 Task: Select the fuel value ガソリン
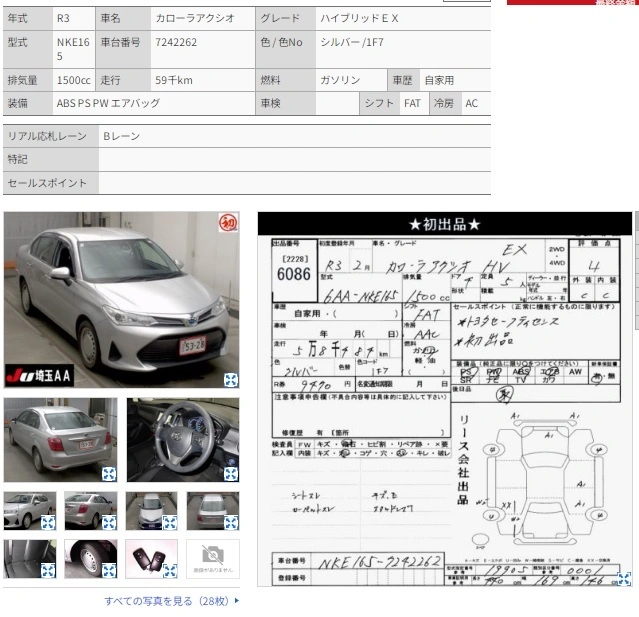tap(340, 80)
